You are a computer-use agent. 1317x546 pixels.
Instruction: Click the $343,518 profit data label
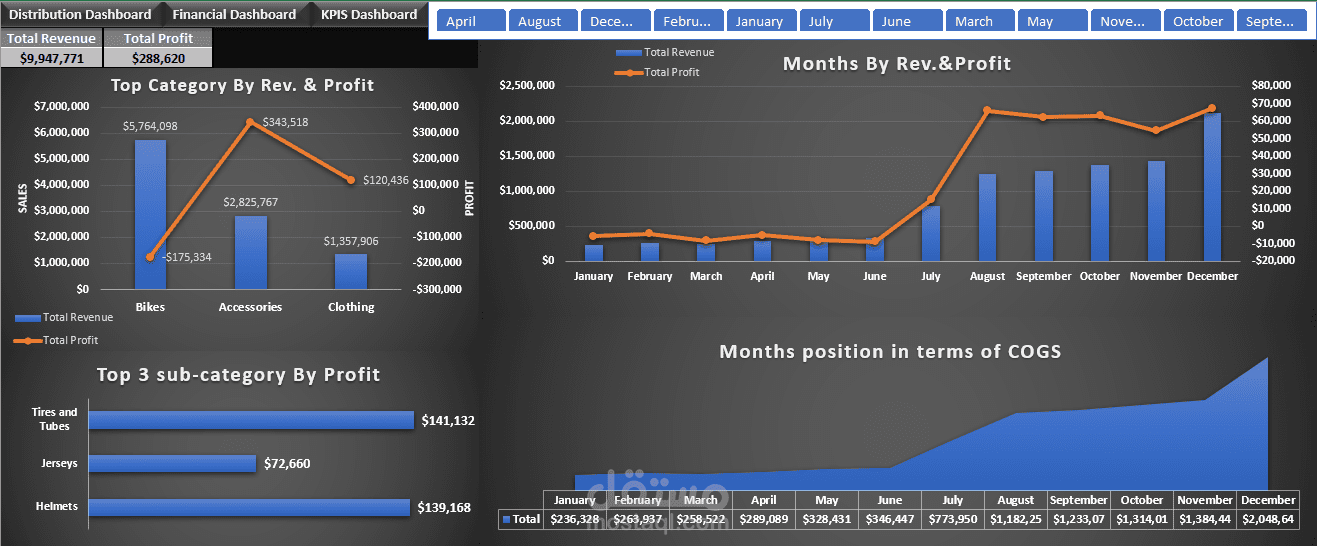285,122
